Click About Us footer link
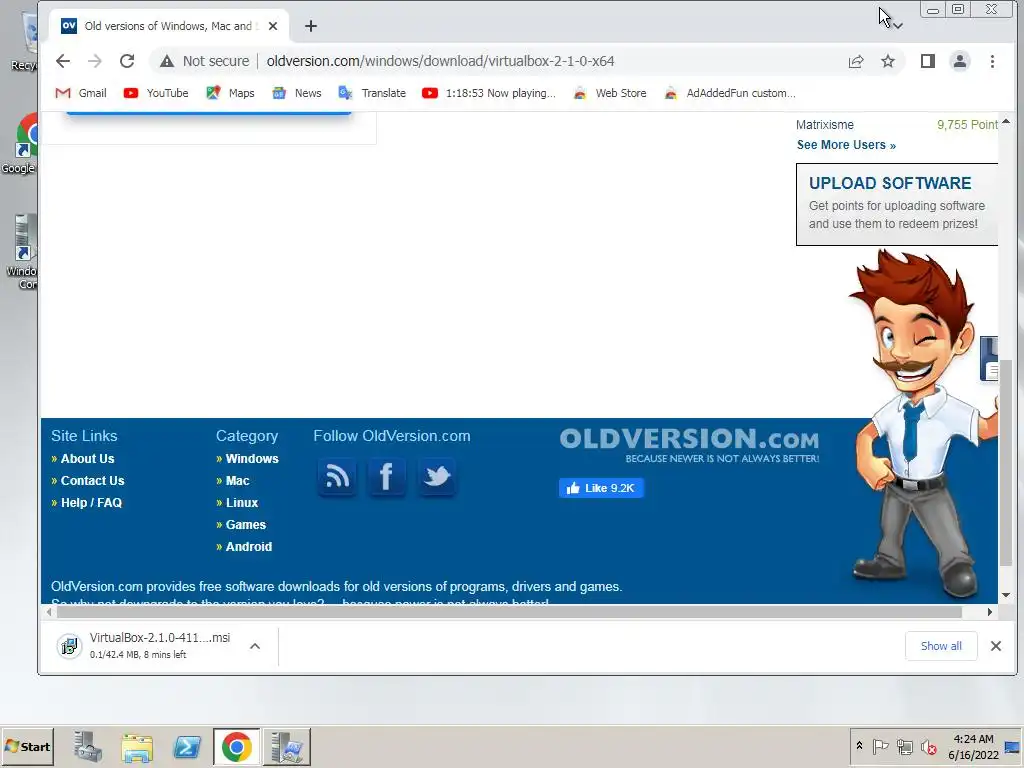1024x768 pixels. coord(88,459)
